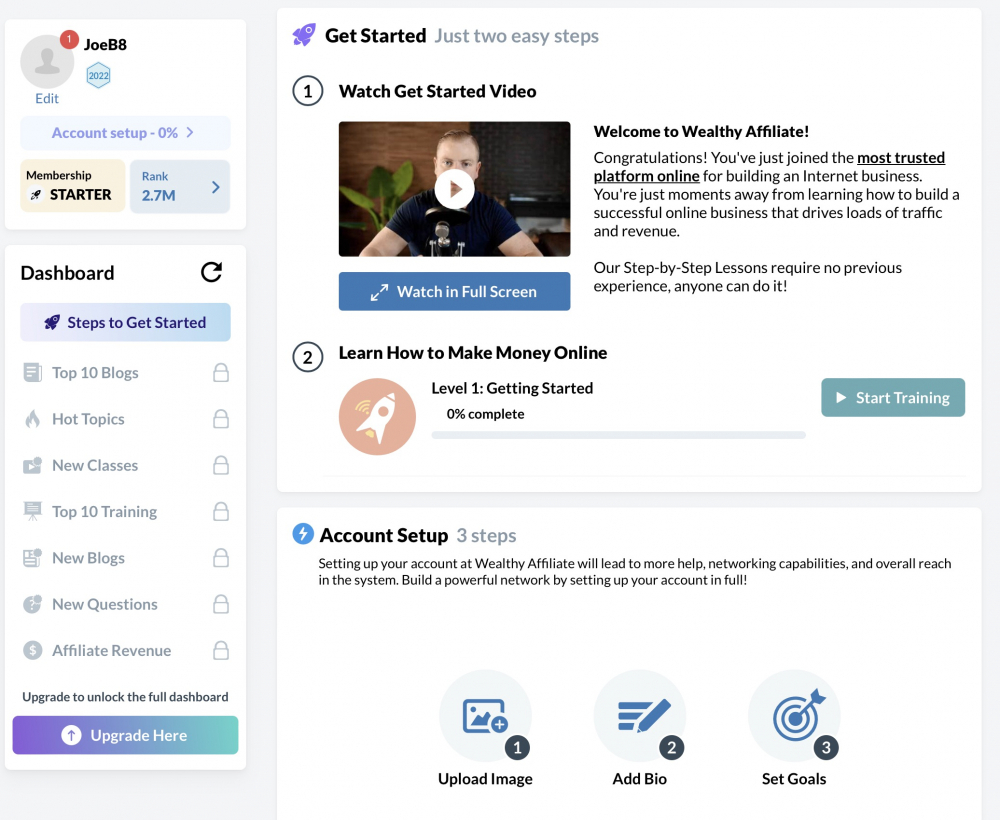Click the Upgrade Here button
1000x820 pixels.
125,735
